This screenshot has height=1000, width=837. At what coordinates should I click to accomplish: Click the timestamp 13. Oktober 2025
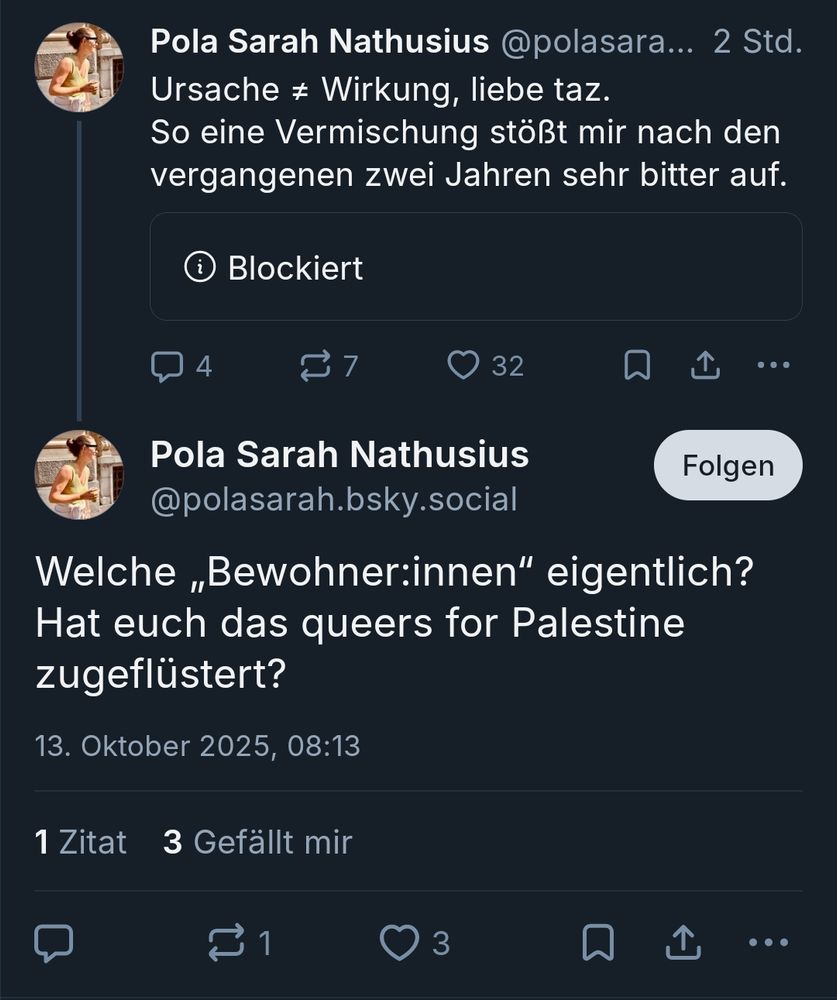pyautogui.click(x=199, y=744)
